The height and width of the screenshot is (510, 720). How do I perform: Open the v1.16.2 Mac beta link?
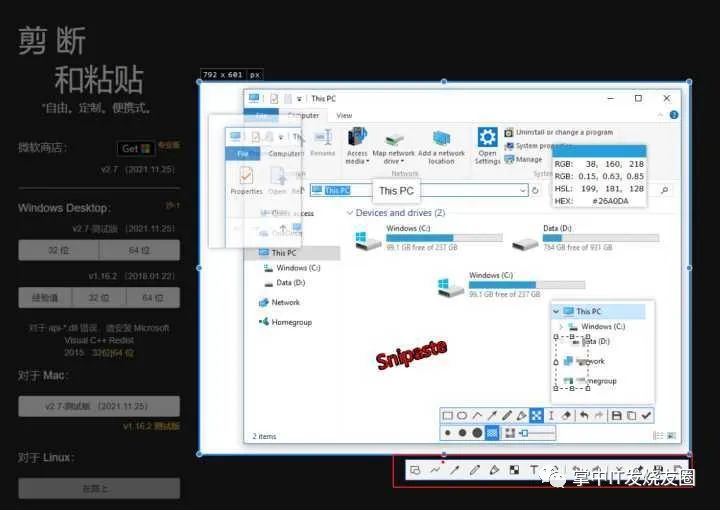pyautogui.click(x=151, y=426)
